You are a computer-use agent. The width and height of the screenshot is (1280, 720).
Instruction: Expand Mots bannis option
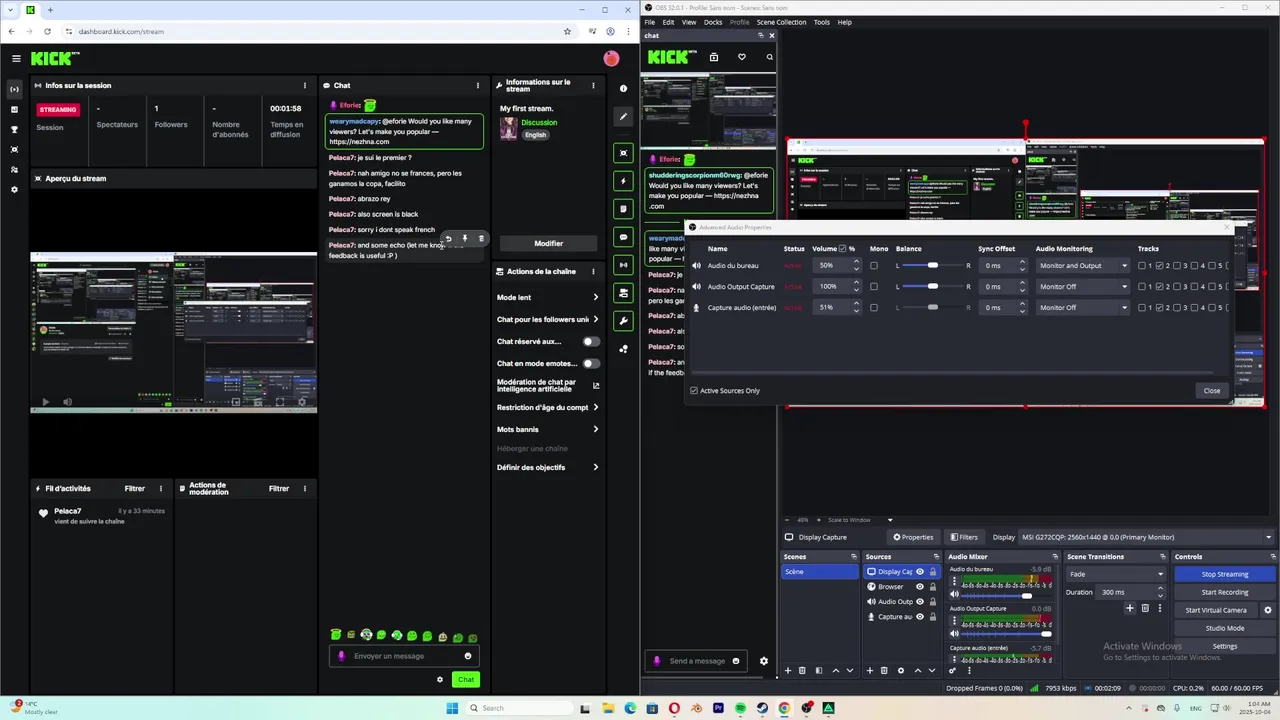pos(548,429)
